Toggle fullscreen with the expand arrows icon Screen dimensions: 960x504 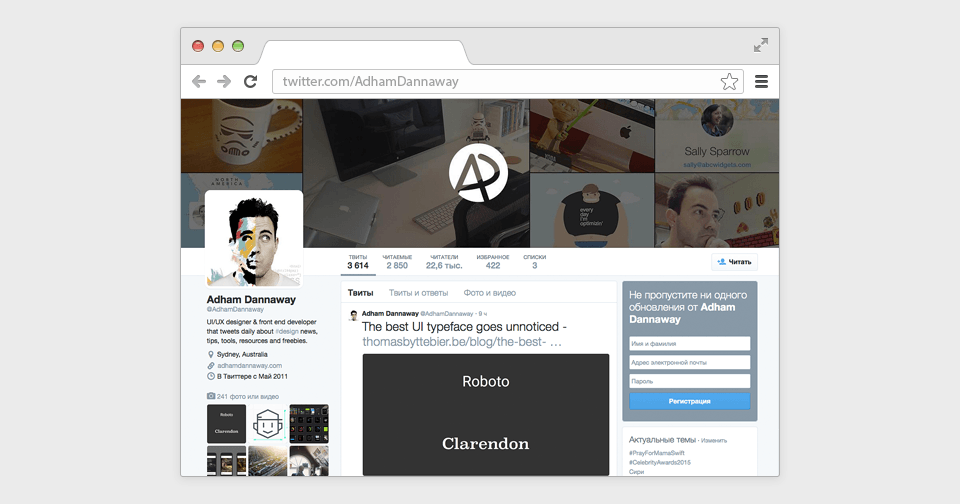(760, 45)
